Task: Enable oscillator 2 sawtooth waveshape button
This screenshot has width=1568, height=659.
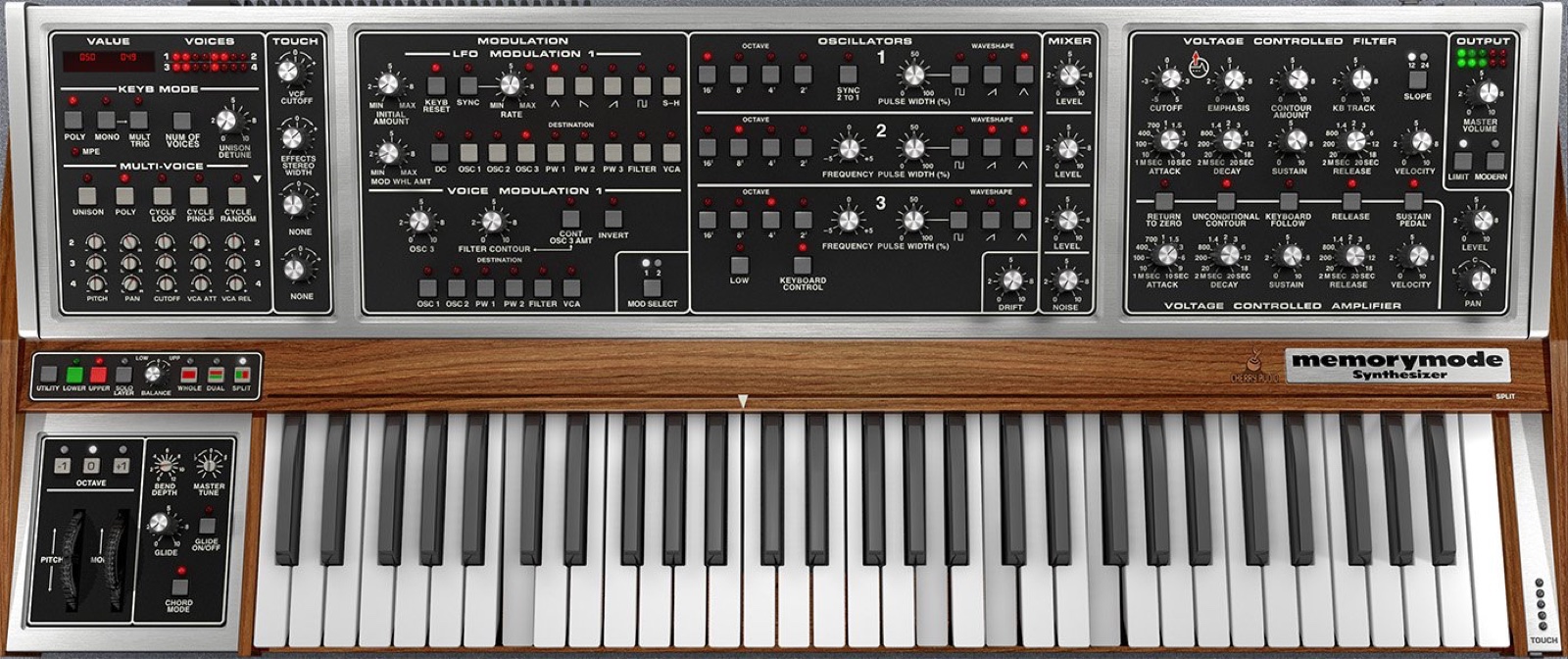Action: pyautogui.click(x=992, y=147)
